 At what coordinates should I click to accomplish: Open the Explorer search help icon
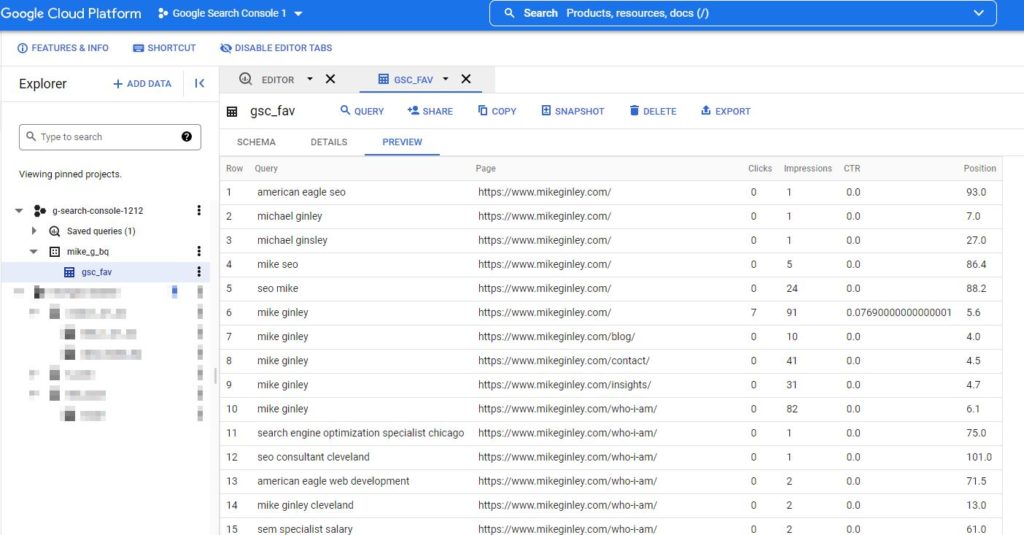click(187, 137)
